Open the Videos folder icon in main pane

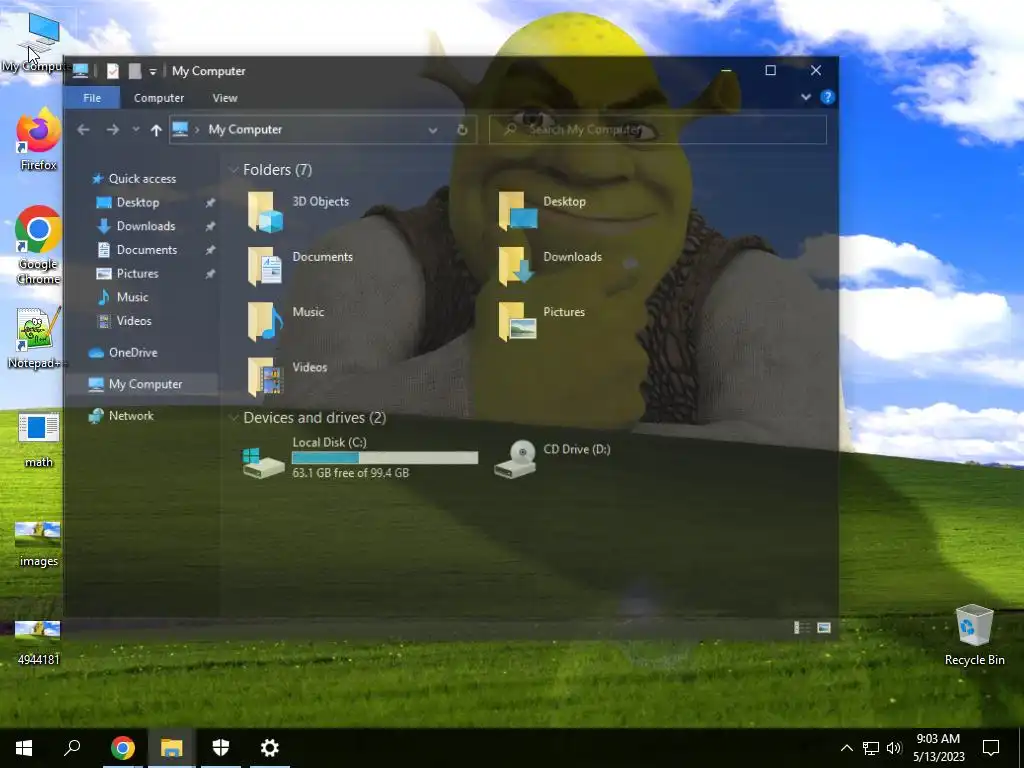tap(264, 377)
